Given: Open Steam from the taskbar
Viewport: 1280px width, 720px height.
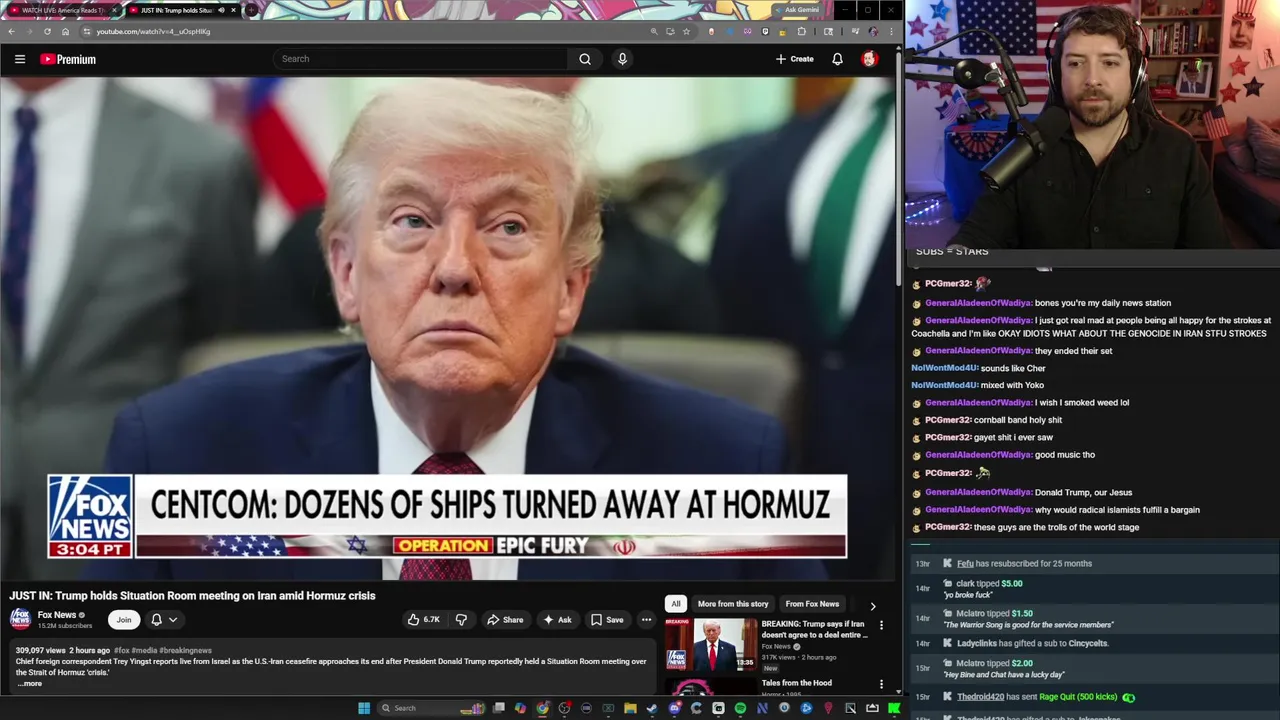Looking at the screenshot, I should click(652, 708).
